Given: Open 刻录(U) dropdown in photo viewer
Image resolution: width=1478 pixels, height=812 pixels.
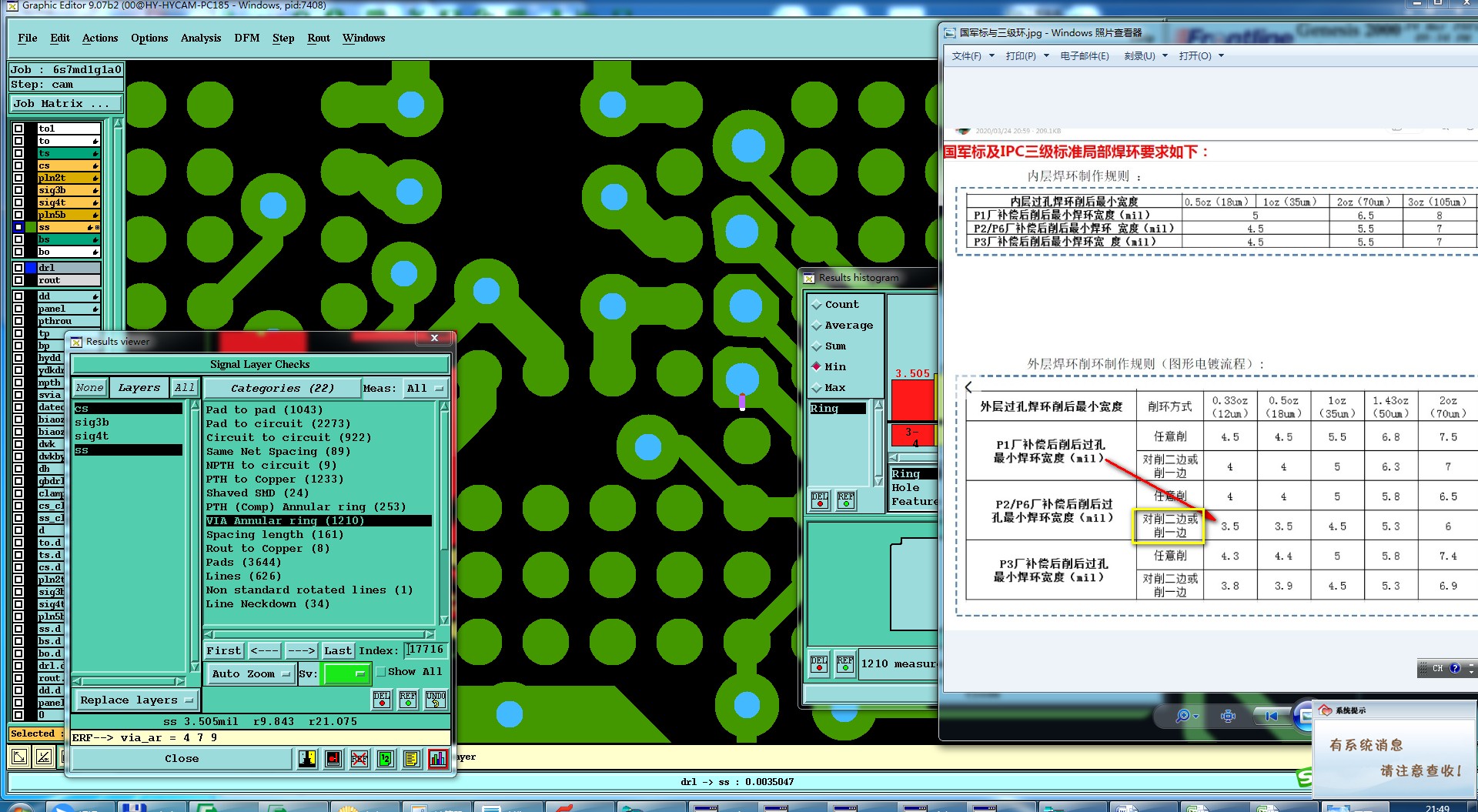Looking at the screenshot, I should click(x=1145, y=56).
